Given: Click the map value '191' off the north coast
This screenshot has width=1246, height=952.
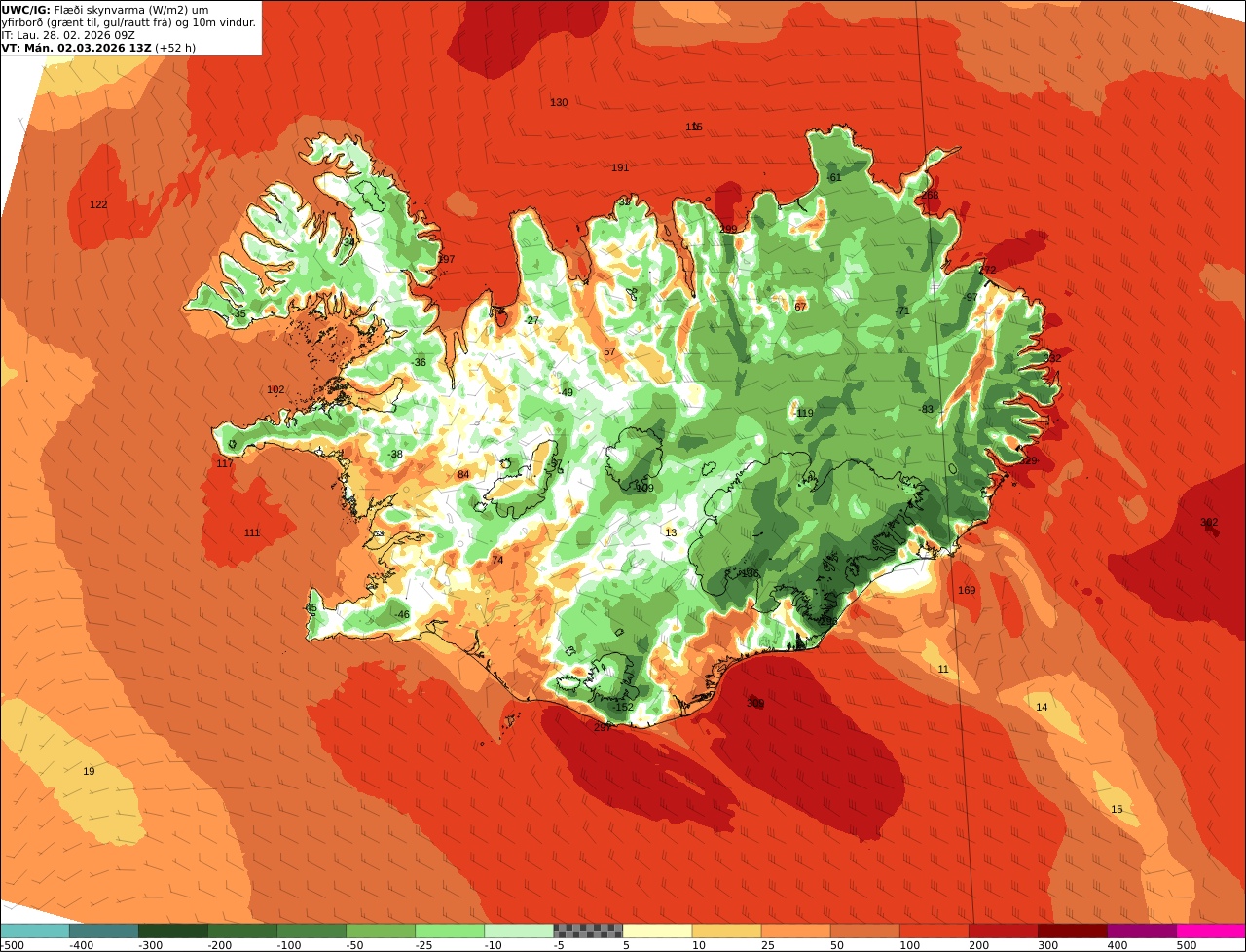Looking at the screenshot, I should pyautogui.click(x=620, y=168).
